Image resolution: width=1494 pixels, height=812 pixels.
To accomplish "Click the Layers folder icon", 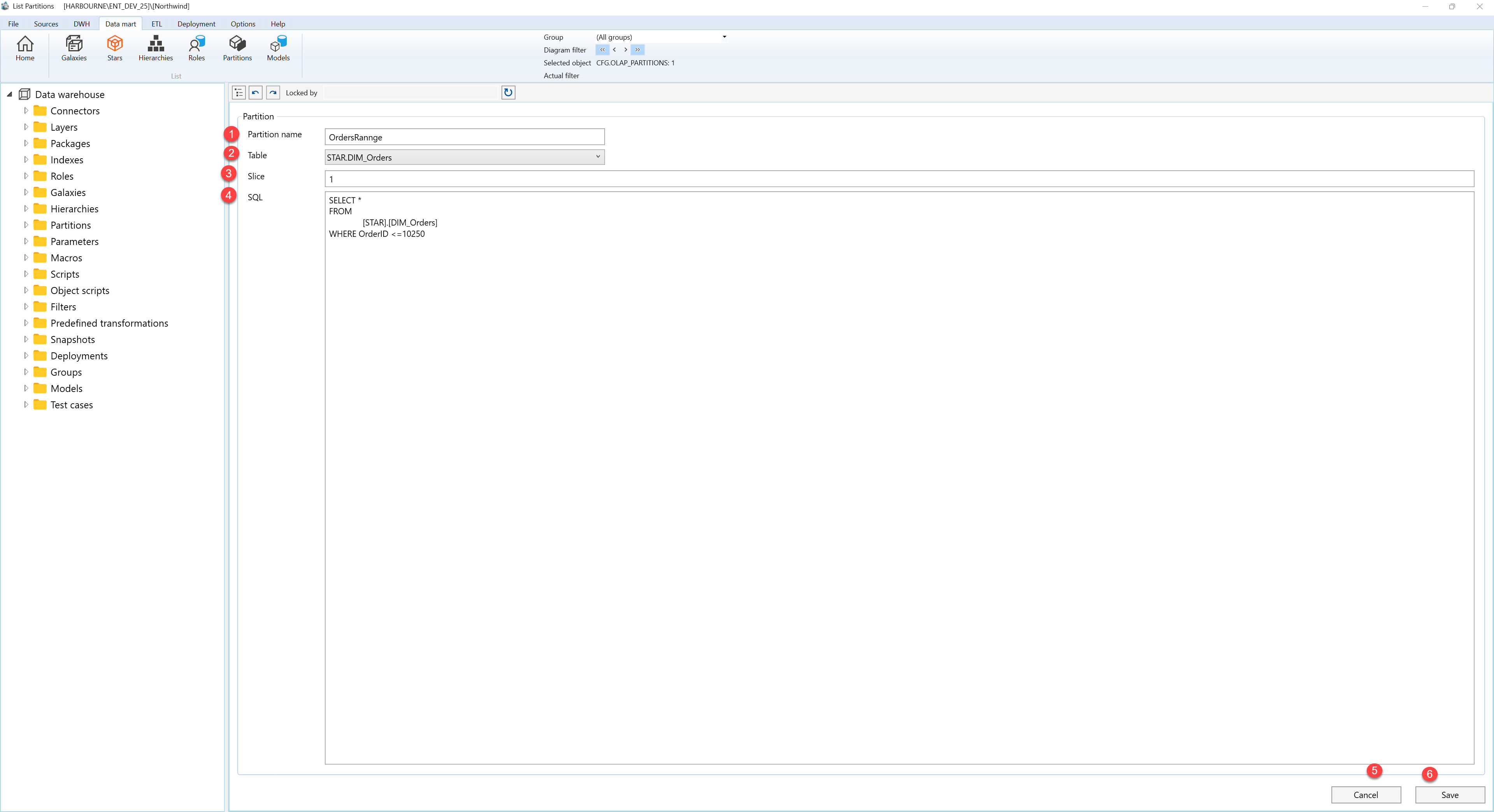I will coord(40,126).
